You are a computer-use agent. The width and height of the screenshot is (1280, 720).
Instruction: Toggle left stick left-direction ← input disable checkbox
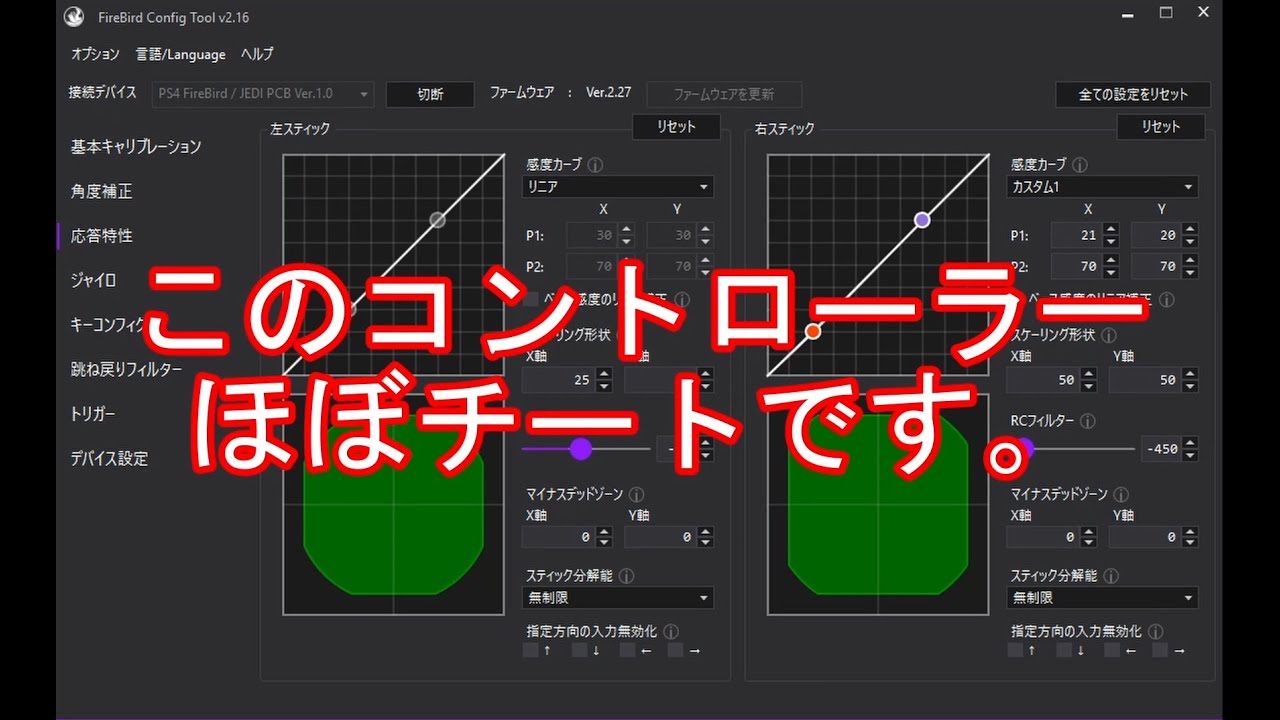pos(627,650)
